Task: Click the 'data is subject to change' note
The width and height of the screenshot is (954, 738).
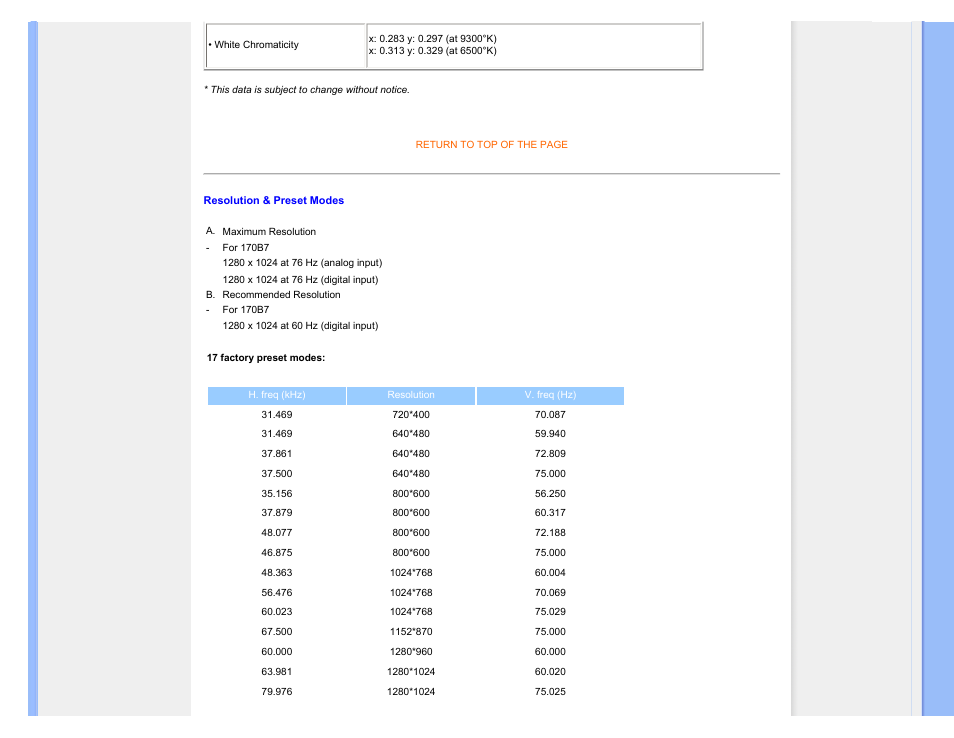Action: 307,90
